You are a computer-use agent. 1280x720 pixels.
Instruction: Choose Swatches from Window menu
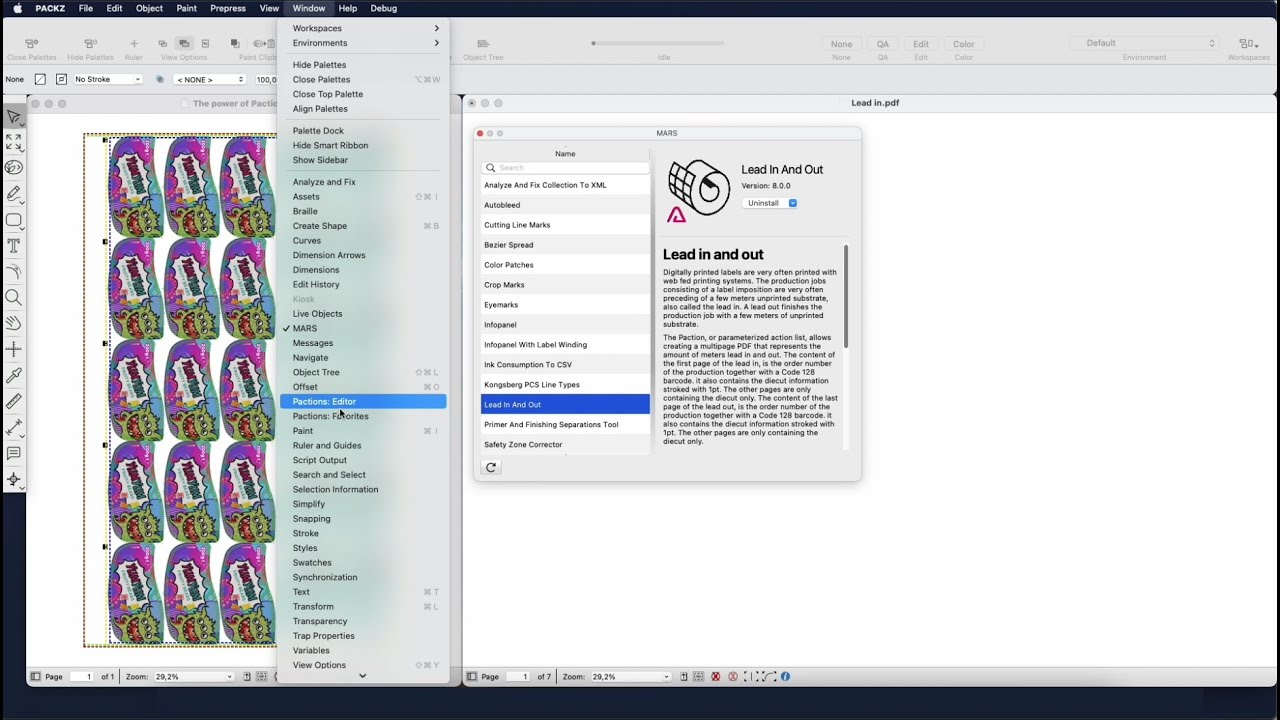(363, 562)
